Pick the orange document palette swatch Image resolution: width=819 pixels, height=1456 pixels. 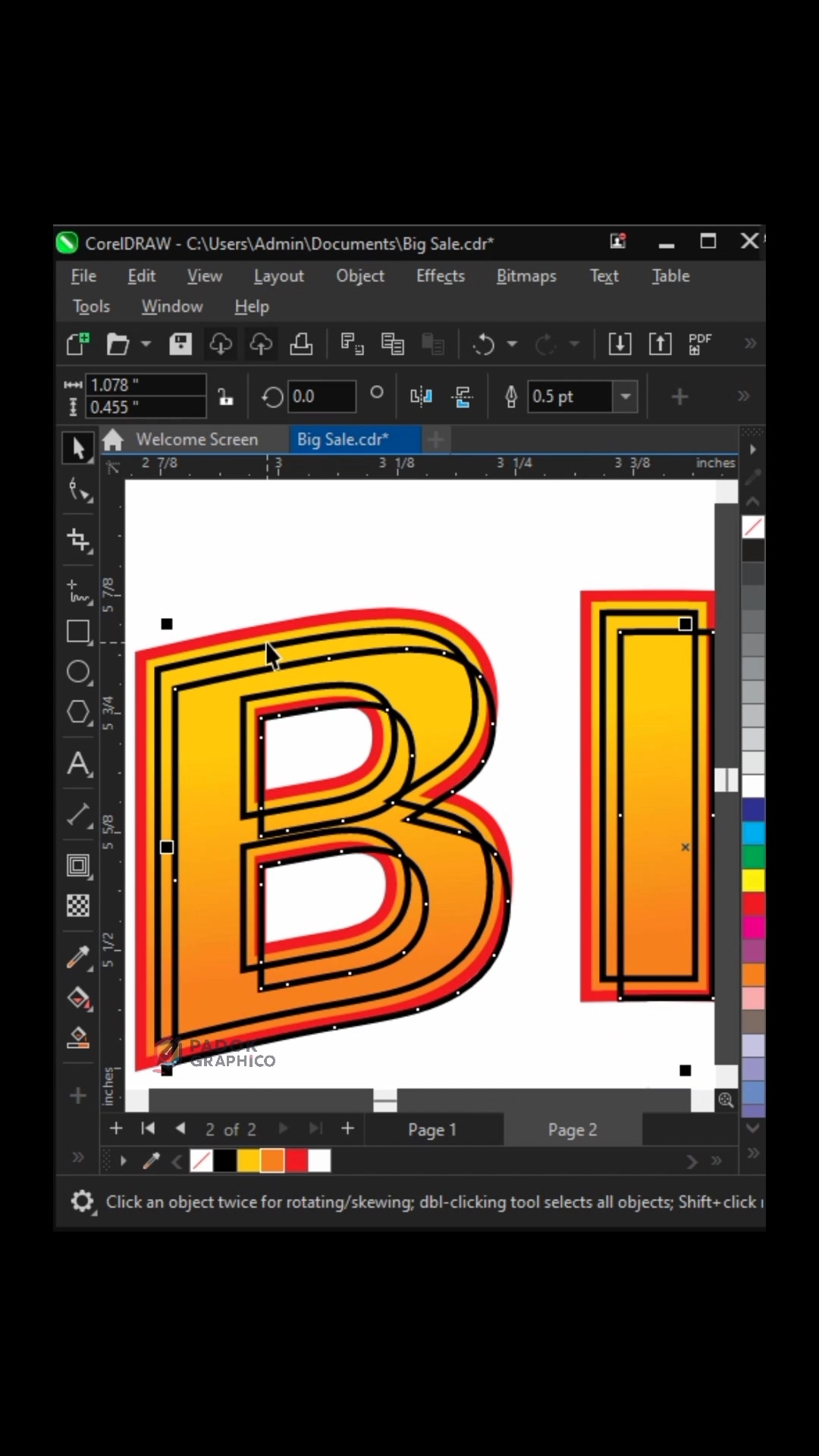[x=271, y=1160]
